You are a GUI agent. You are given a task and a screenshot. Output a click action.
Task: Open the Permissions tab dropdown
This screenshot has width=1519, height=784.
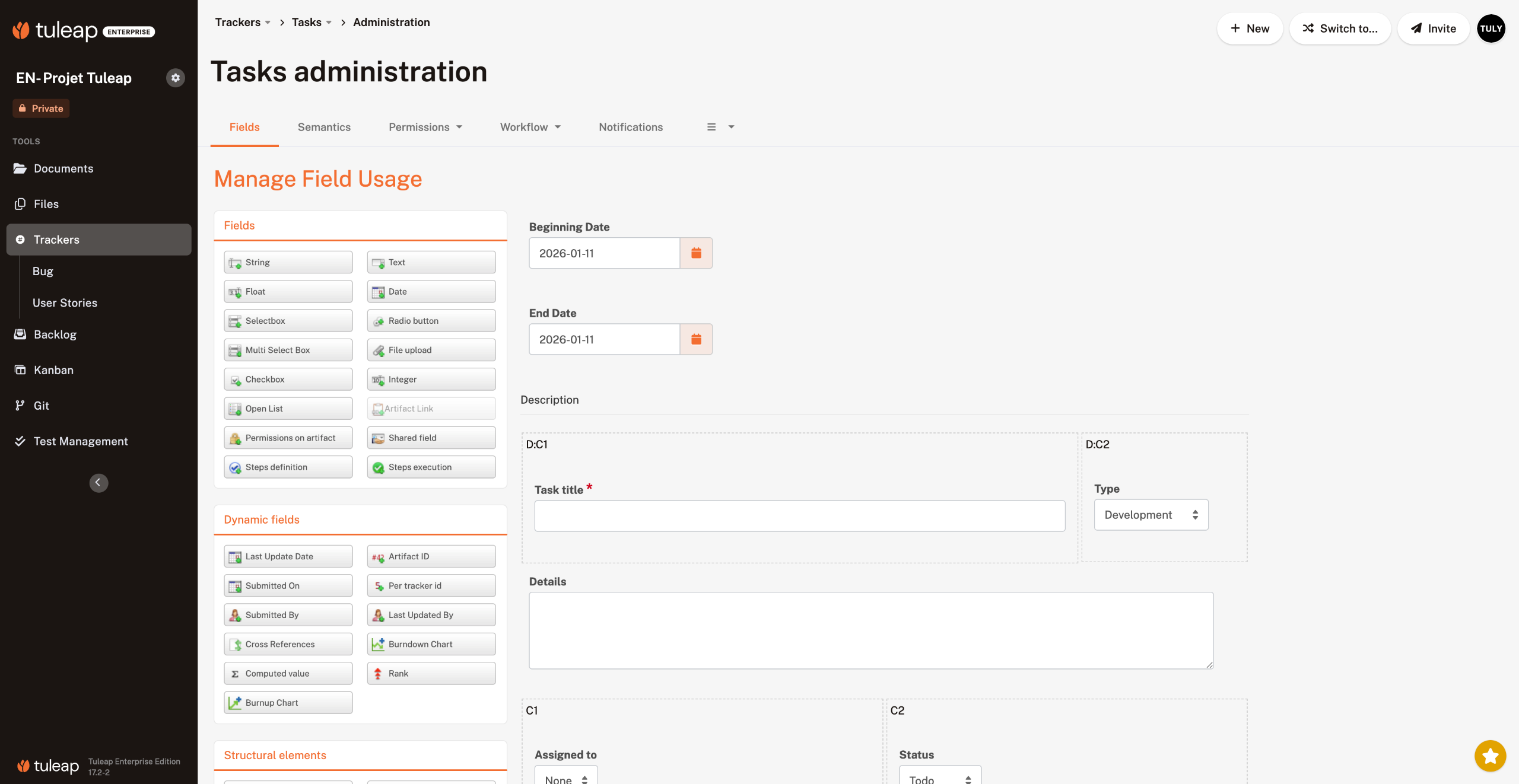[x=425, y=127]
